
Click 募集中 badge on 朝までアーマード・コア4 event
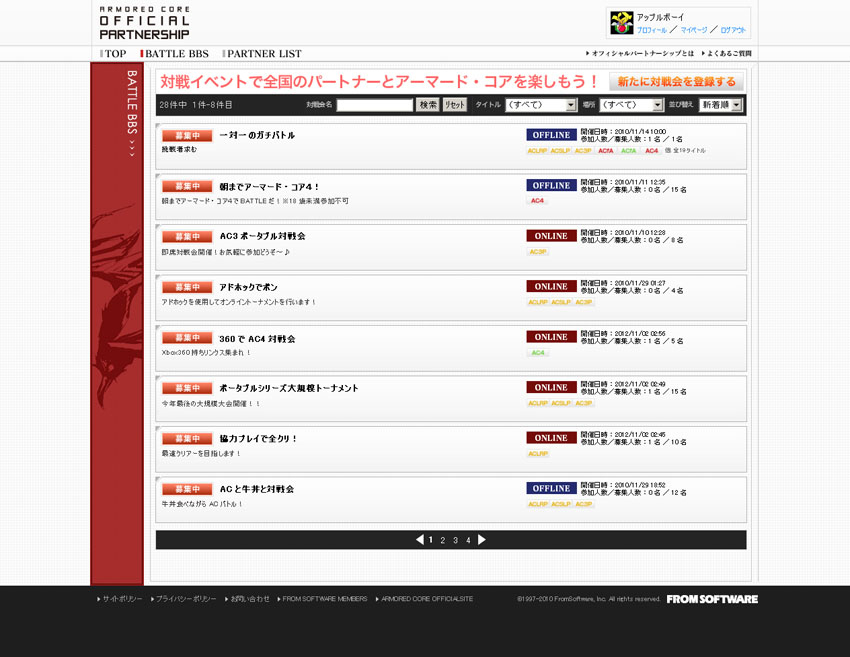coord(187,186)
